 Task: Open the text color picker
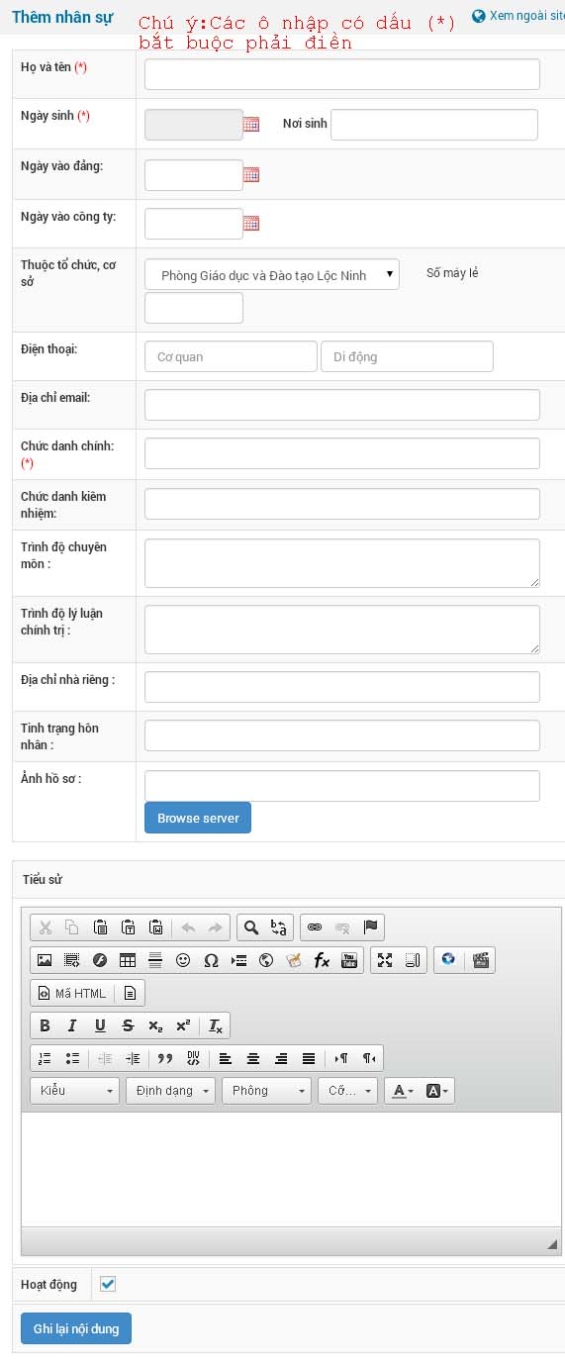tap(402, 1090)
